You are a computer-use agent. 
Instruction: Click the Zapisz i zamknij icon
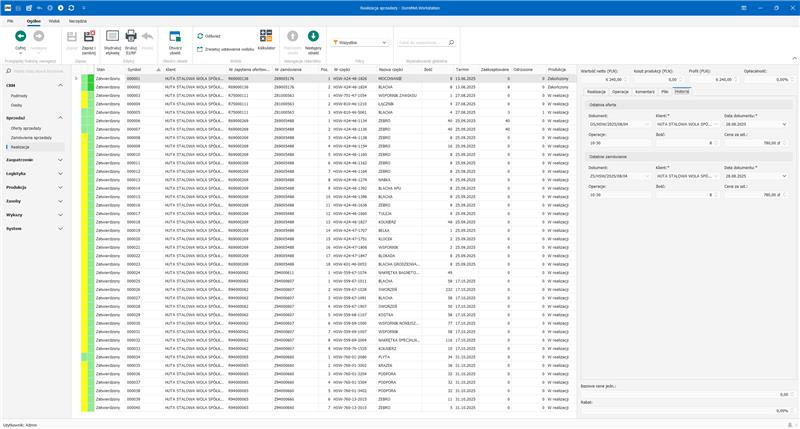90,37
